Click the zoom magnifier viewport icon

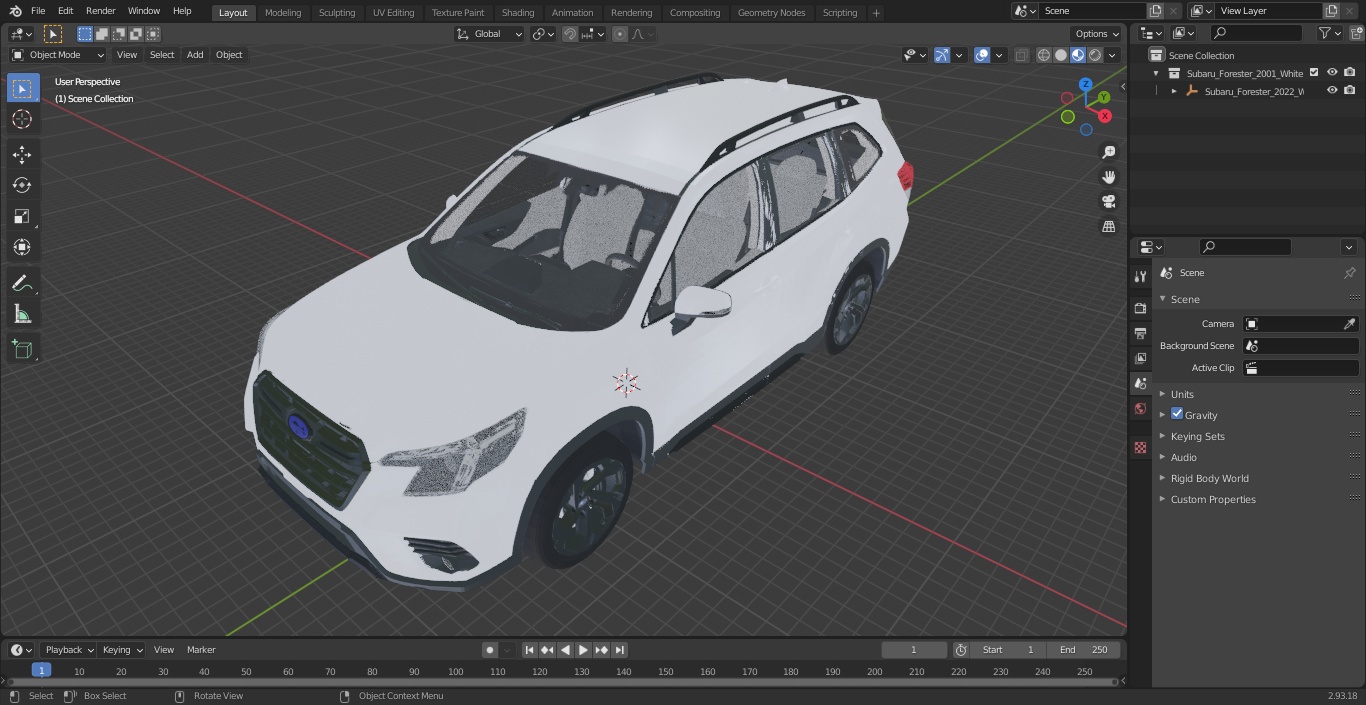[x=1108, y=152]
